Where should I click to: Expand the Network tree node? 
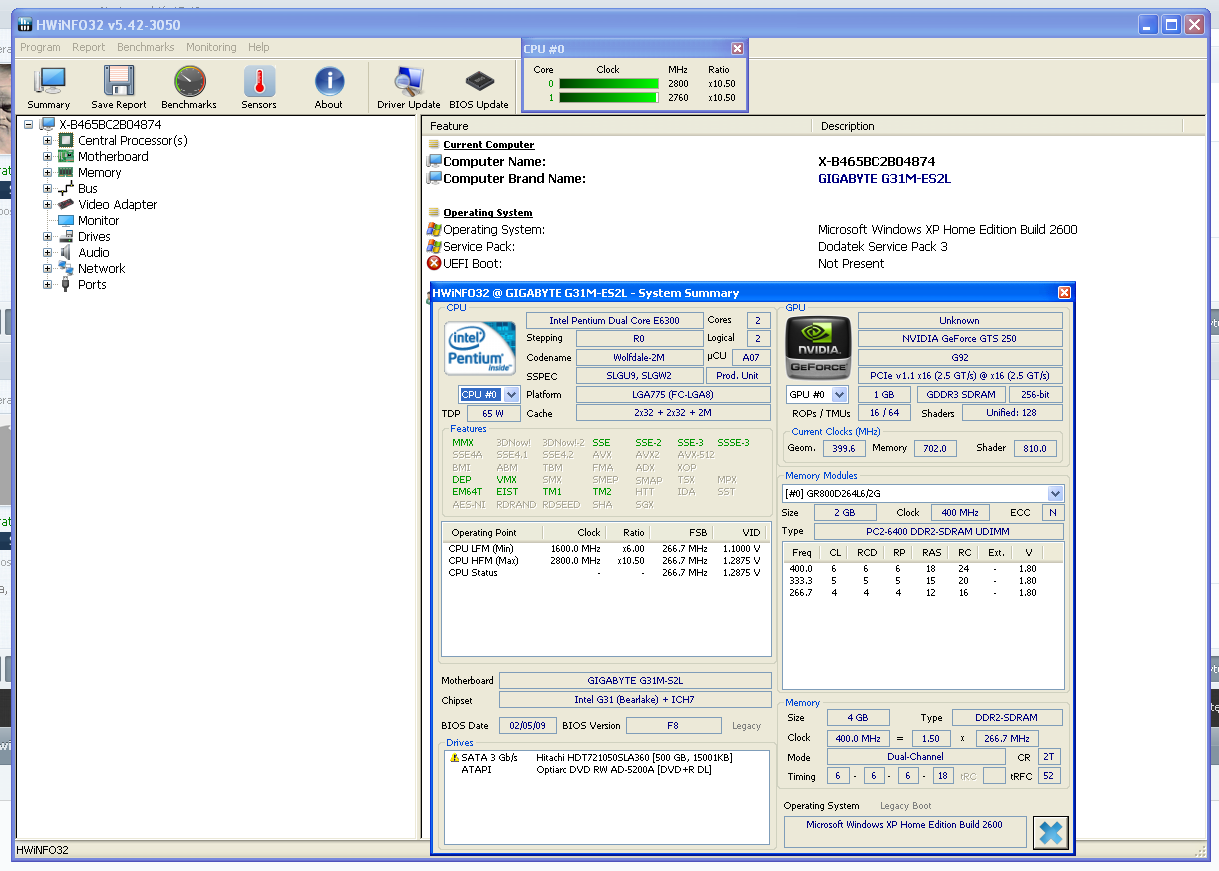click(x=47, y=269)
